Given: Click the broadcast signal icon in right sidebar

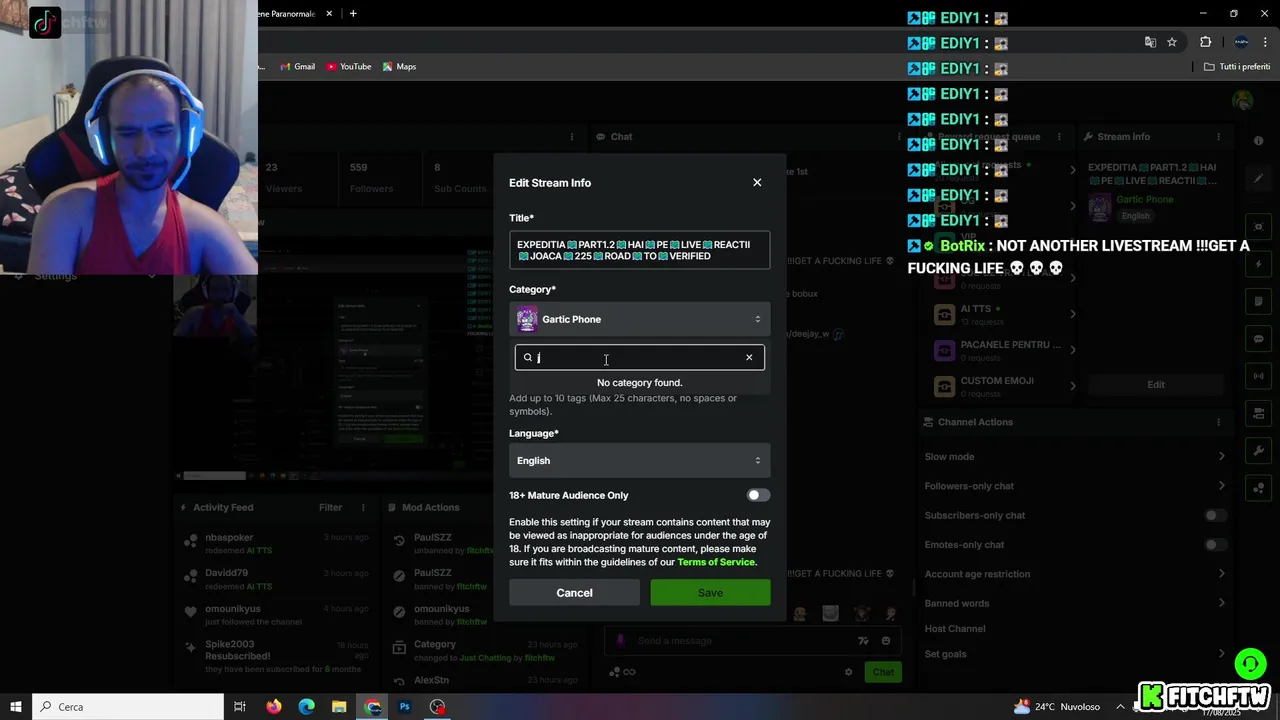Looking at the screenshot, I should [x=1259, y=376].
